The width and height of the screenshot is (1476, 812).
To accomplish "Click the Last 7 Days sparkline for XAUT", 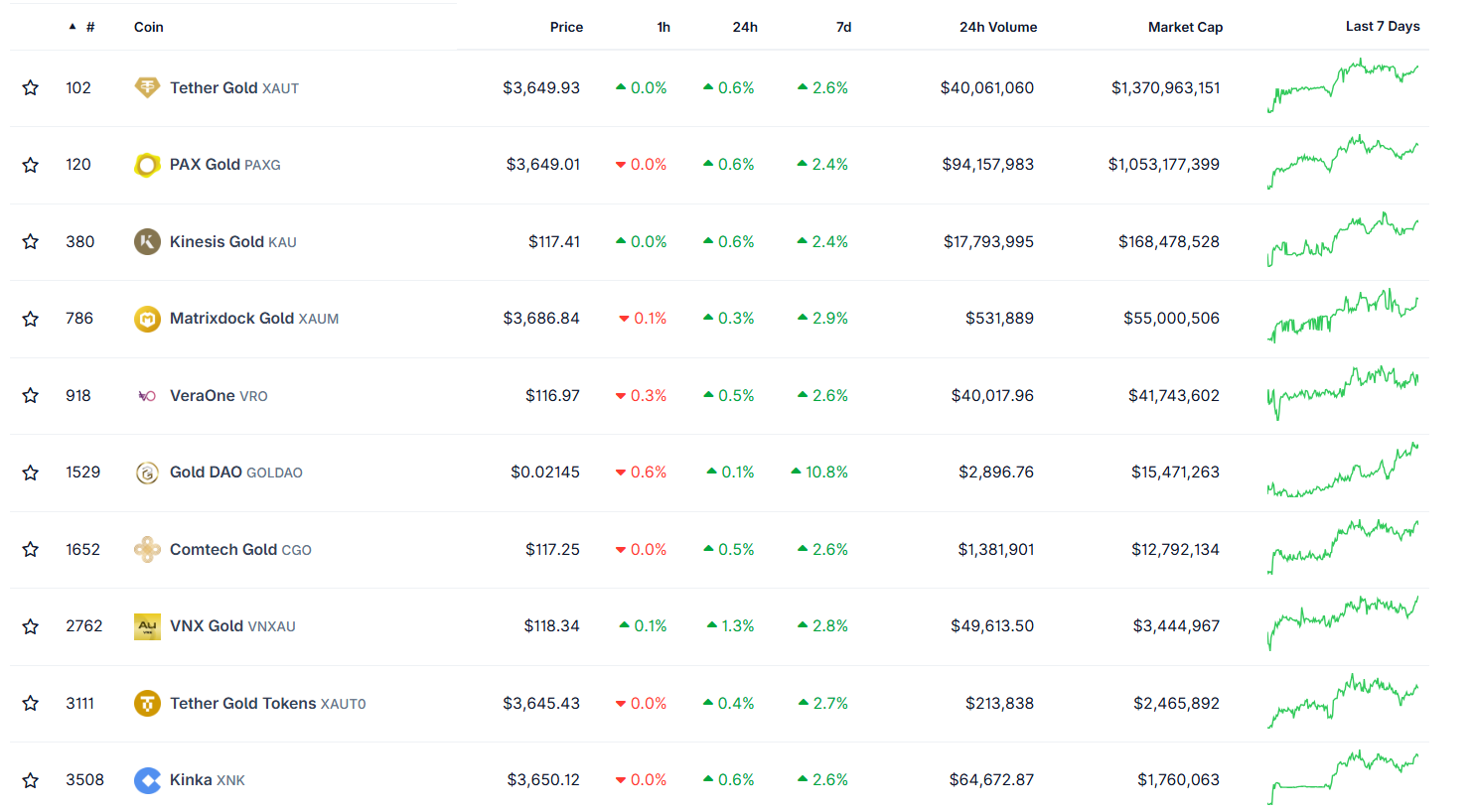I will (x=1343, y=87).
